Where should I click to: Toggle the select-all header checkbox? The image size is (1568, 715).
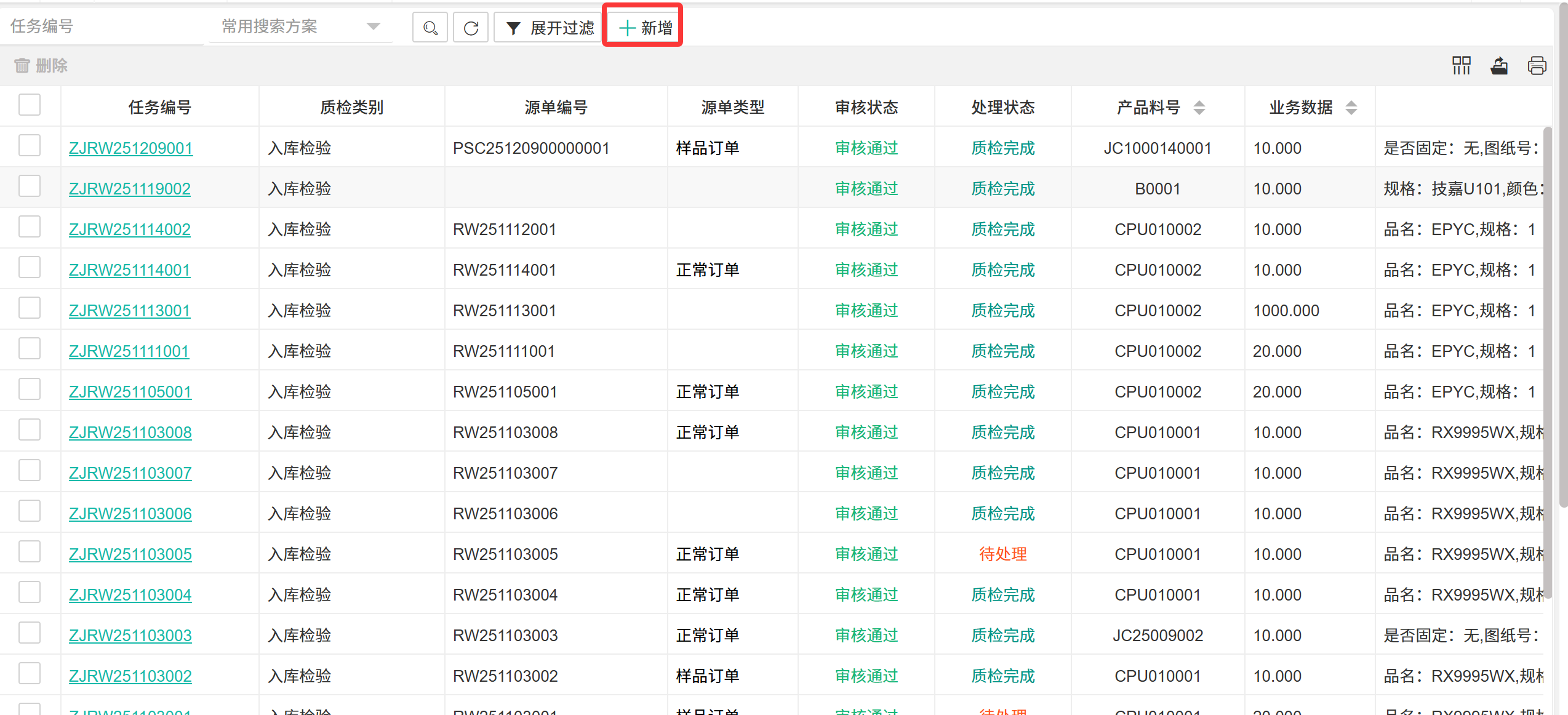point(30,105)
